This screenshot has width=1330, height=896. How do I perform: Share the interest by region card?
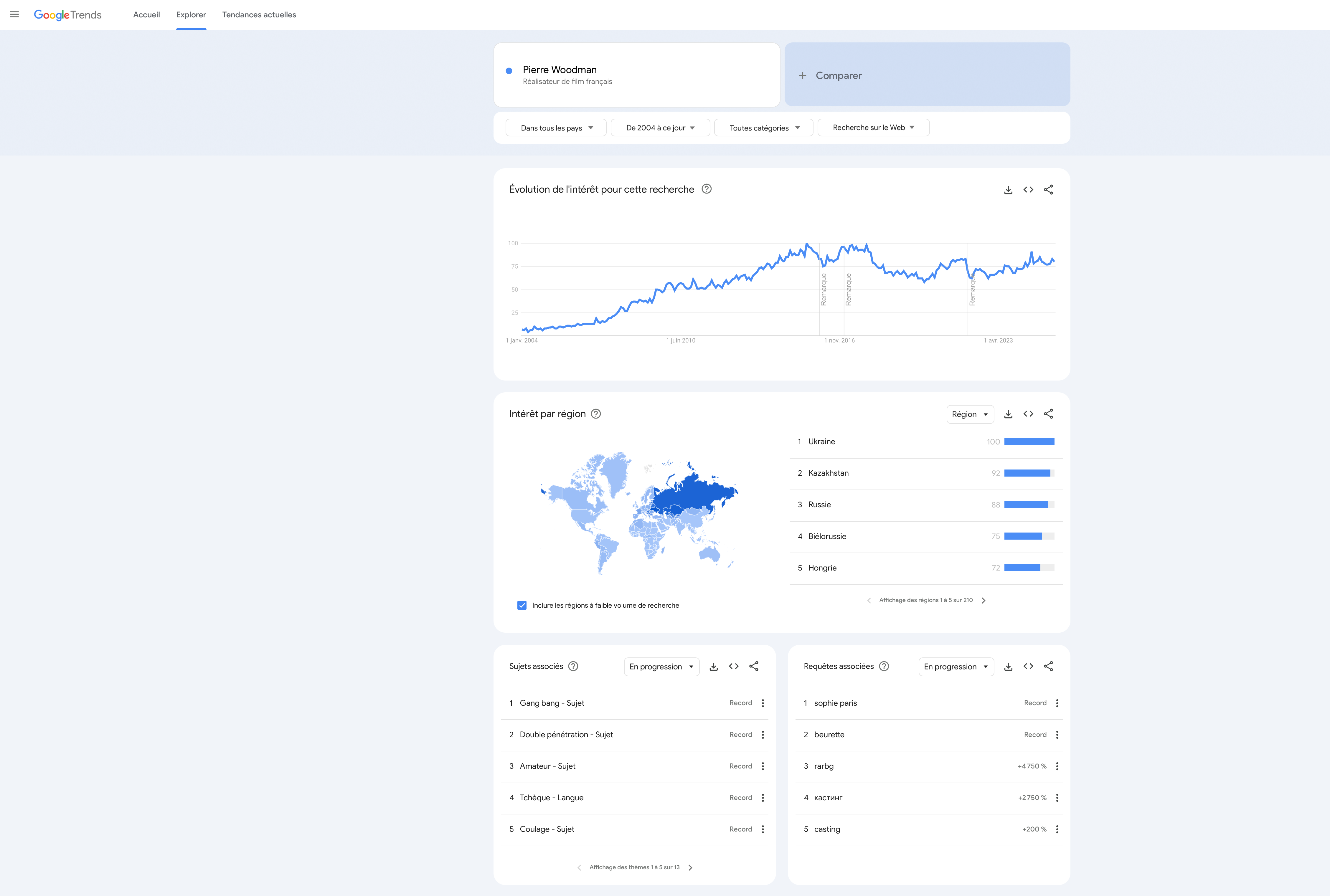coord(1048,414)
